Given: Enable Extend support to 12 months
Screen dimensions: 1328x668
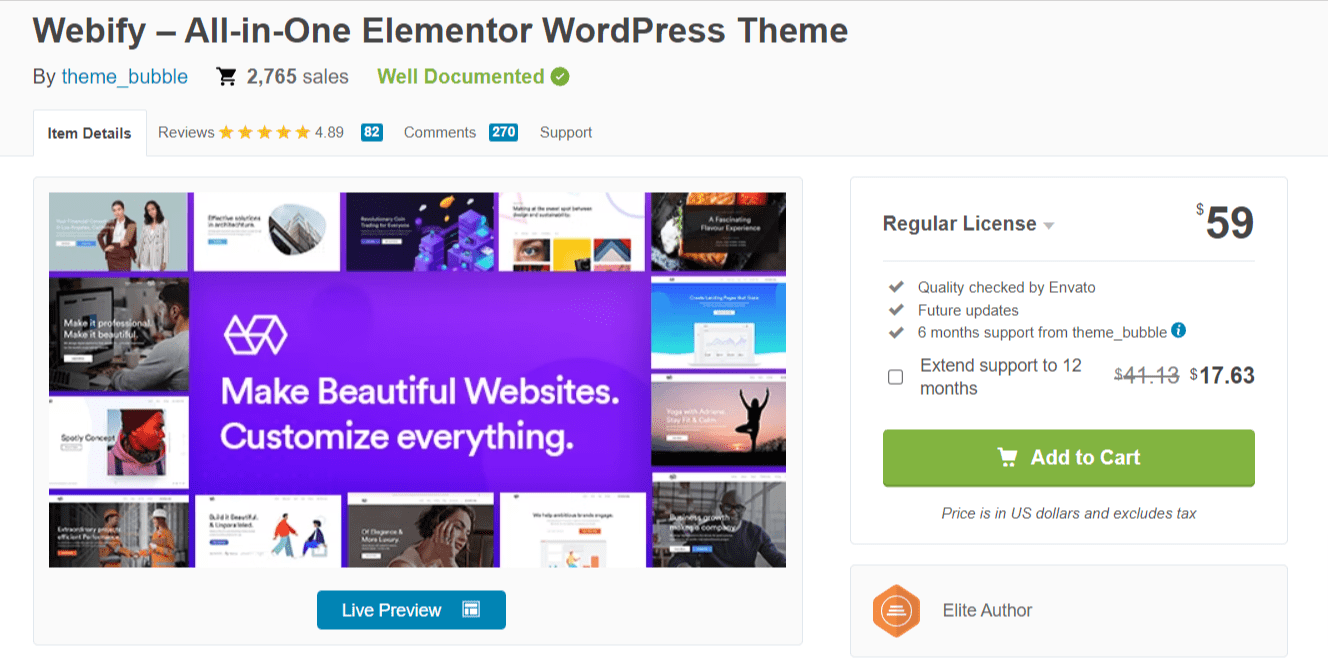Looking at the screenshot, I should tap(895, 377).
